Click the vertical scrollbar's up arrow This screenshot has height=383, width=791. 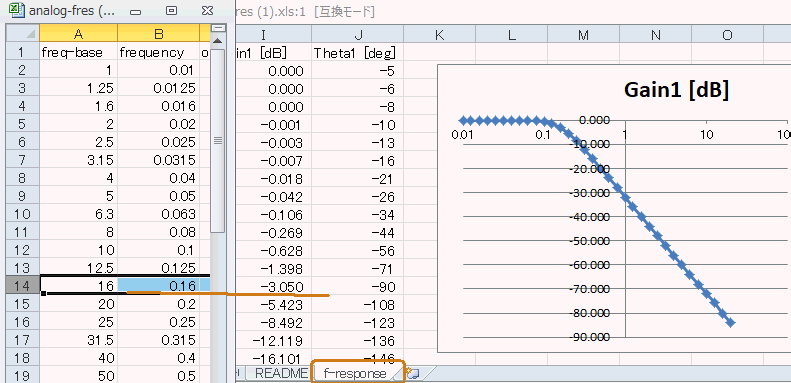pyautogui.click(x=218, y=41)
